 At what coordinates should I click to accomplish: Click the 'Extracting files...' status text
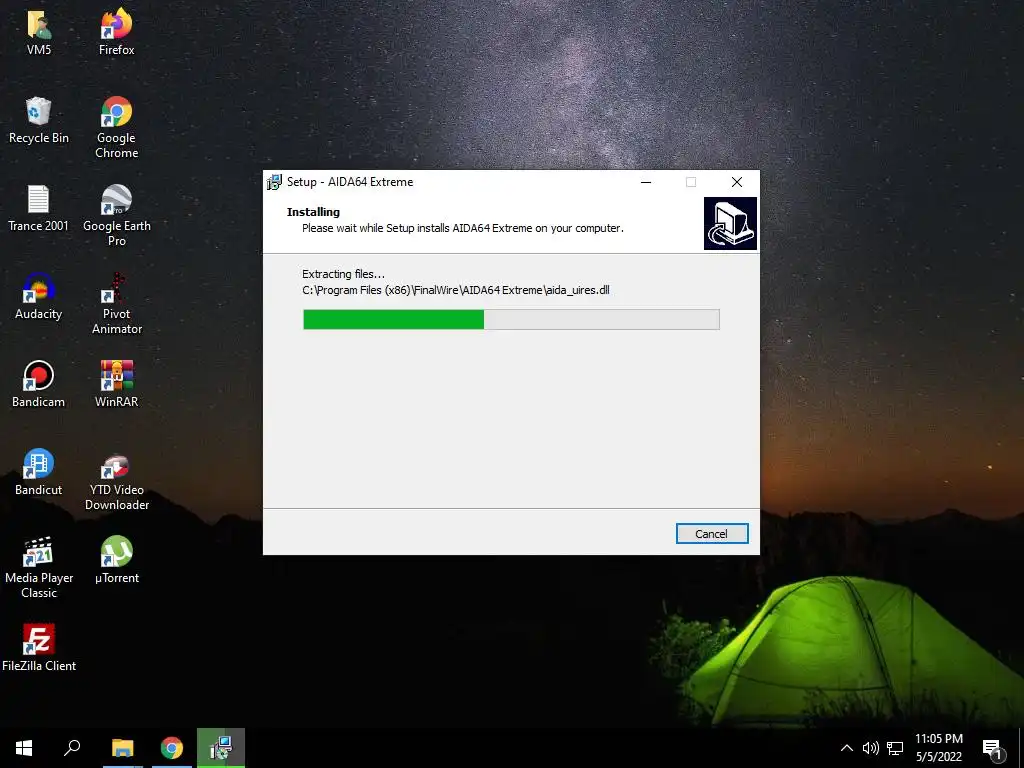[x=344, y=274]
